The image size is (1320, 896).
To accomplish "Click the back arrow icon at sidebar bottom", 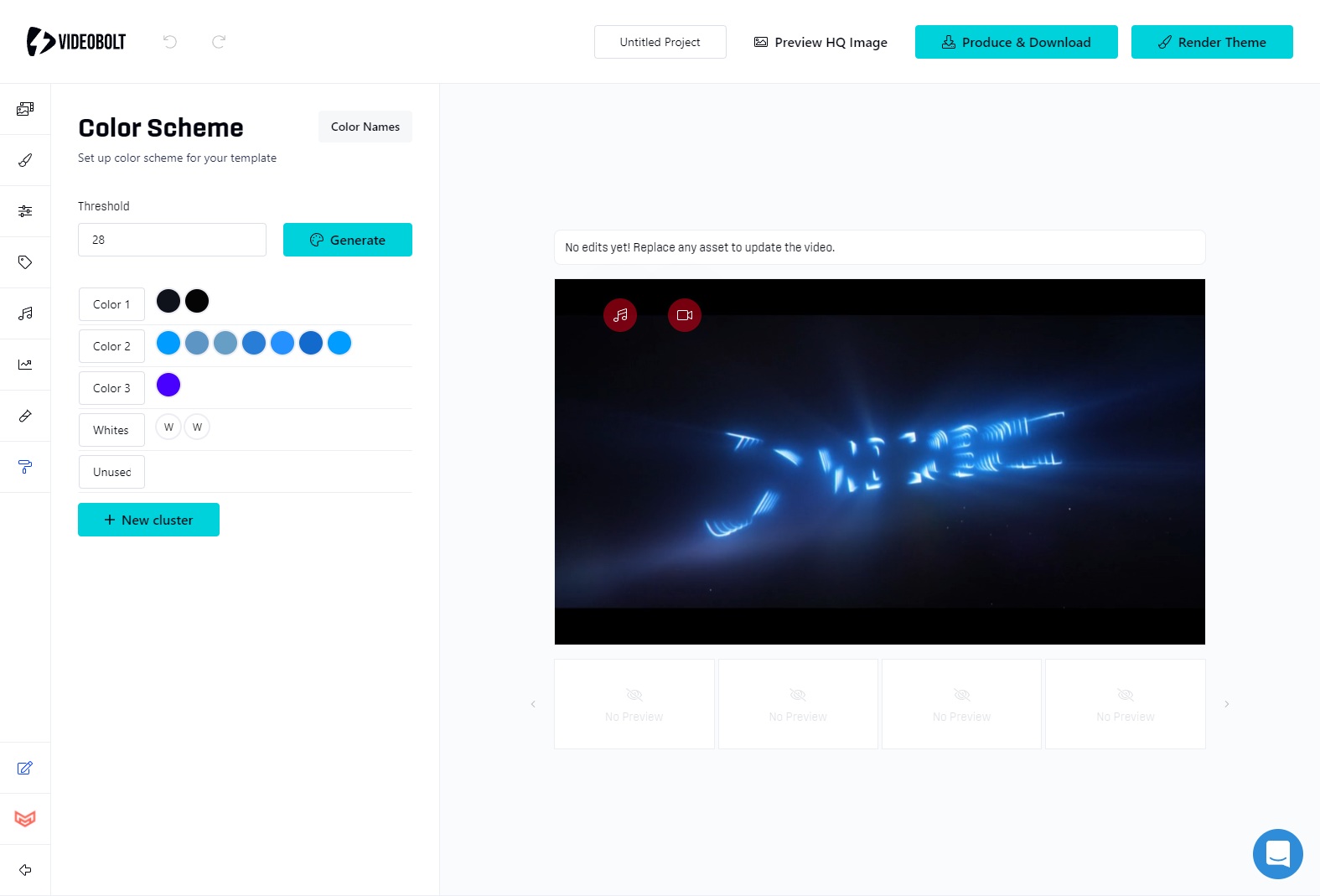I will [25, 870].
